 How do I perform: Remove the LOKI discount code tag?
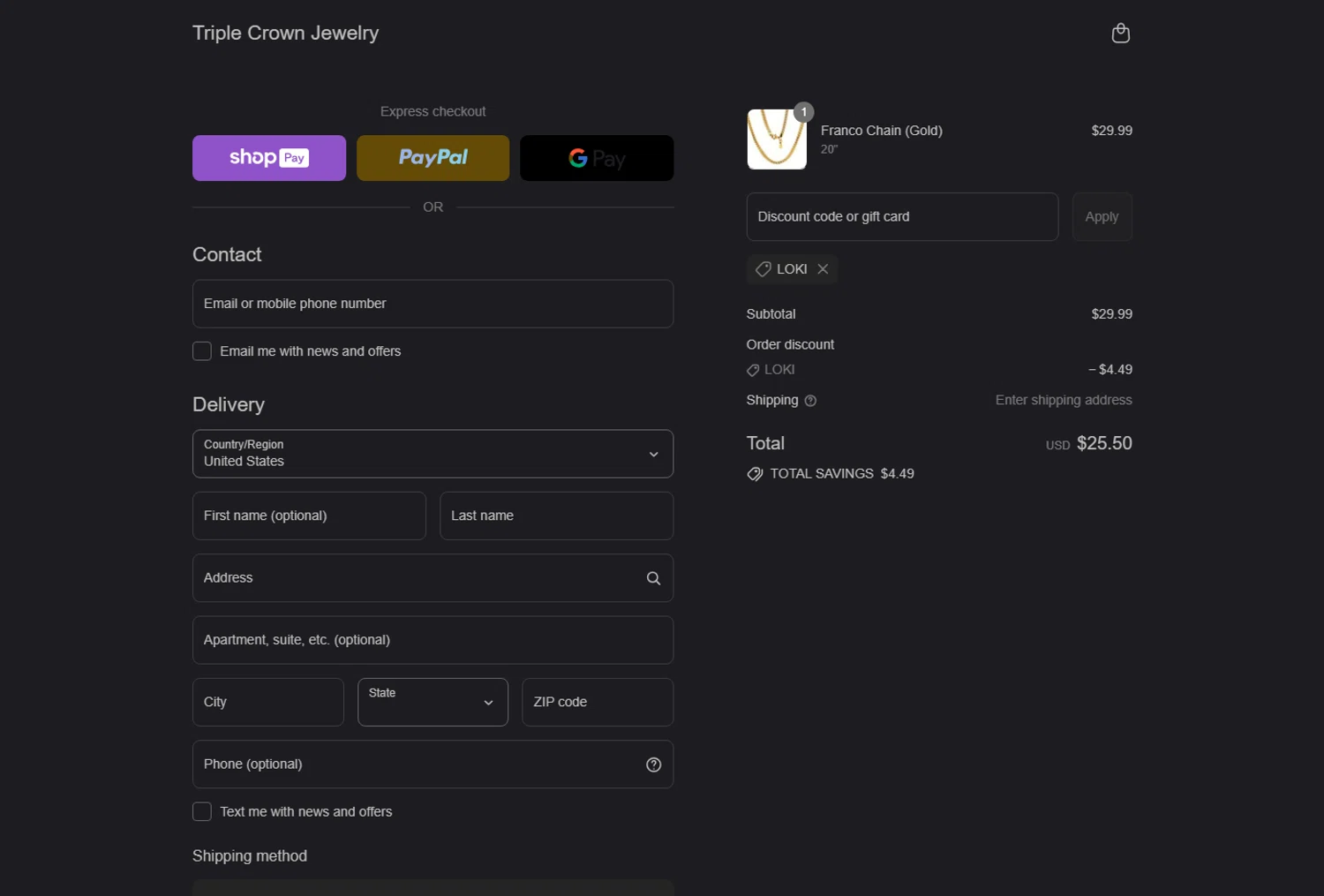[x=823, y=269]
